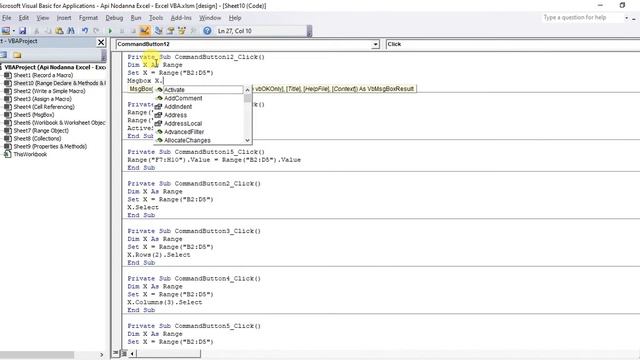Switch to Procedure View at the code window bottom
Screen dimensions: 640x360
[x=116, y=353]
